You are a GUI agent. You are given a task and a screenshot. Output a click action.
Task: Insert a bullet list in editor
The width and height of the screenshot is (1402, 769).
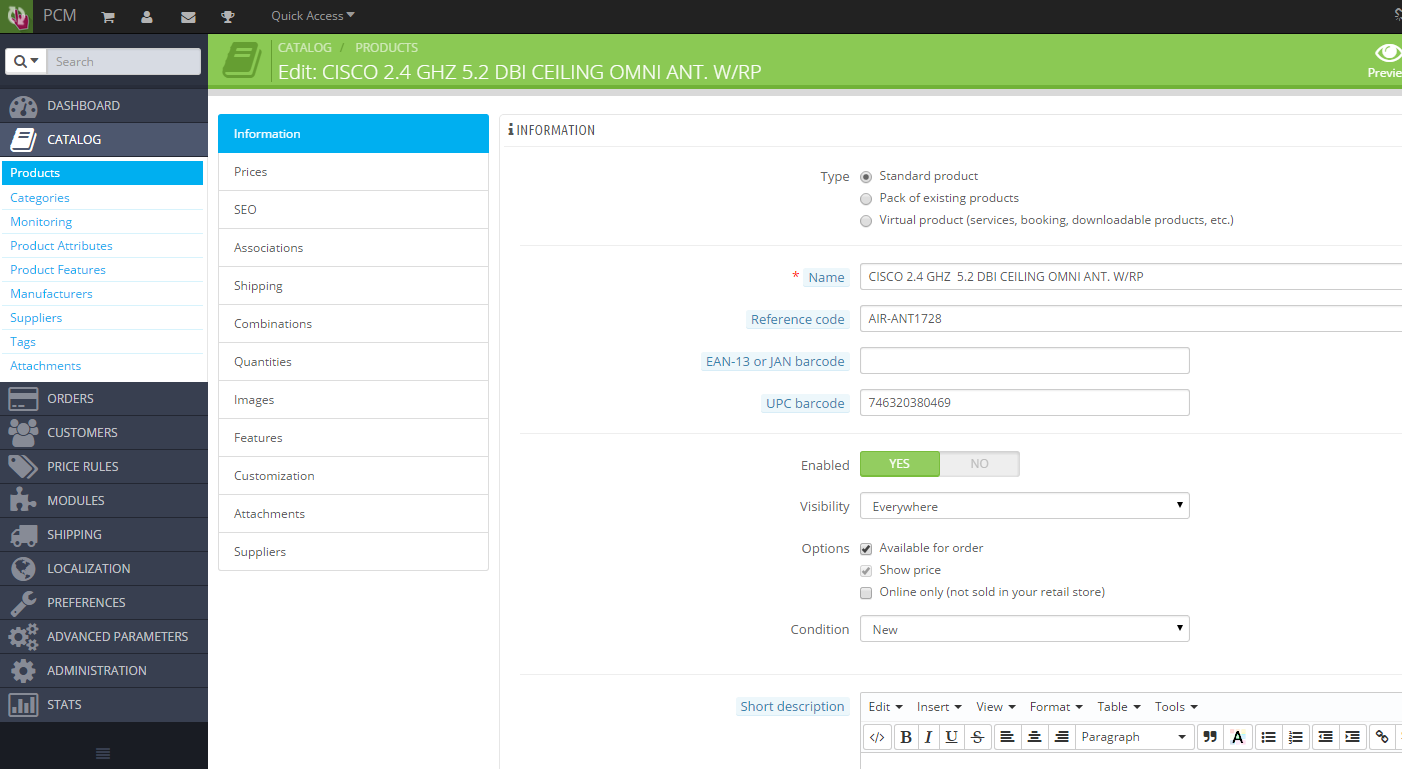pyautogui.click(x=1269, y=737)
